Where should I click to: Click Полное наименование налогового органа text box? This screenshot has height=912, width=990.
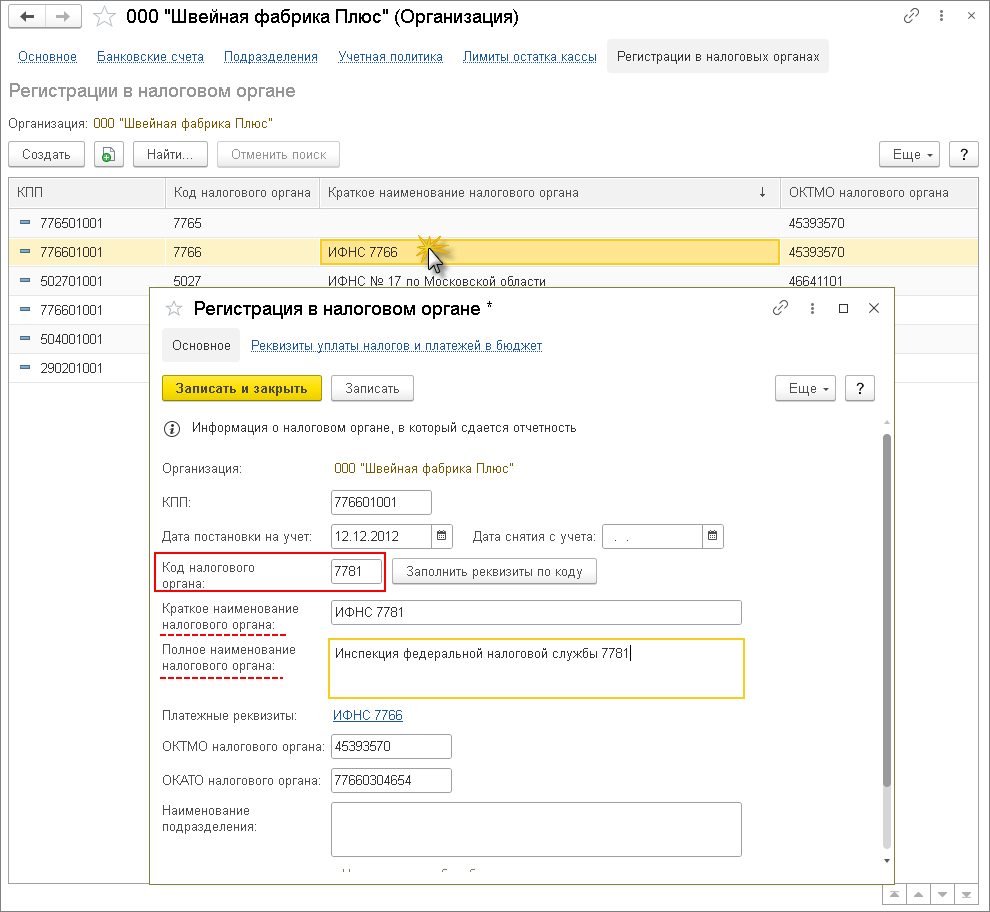(x=536, y=669)
